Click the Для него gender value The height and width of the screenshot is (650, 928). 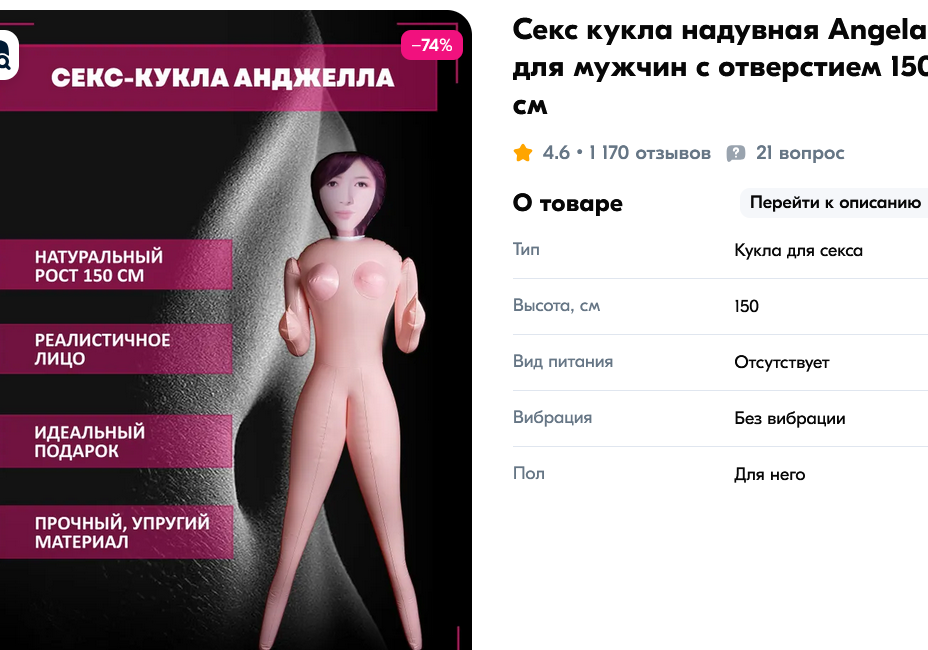click(769, 474)
